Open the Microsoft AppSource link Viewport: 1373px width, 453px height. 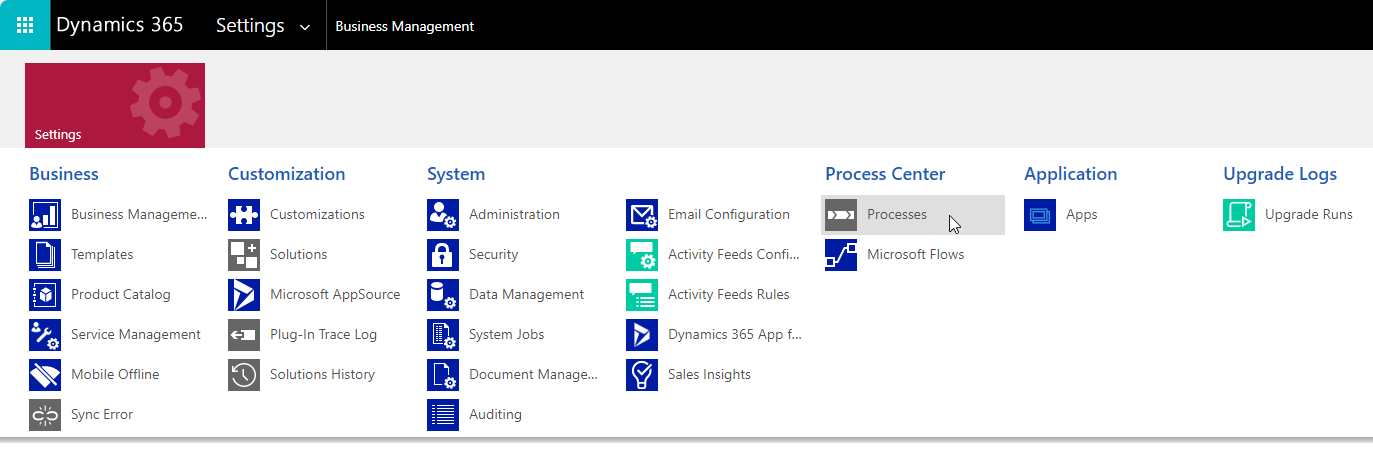pos(335,294)
